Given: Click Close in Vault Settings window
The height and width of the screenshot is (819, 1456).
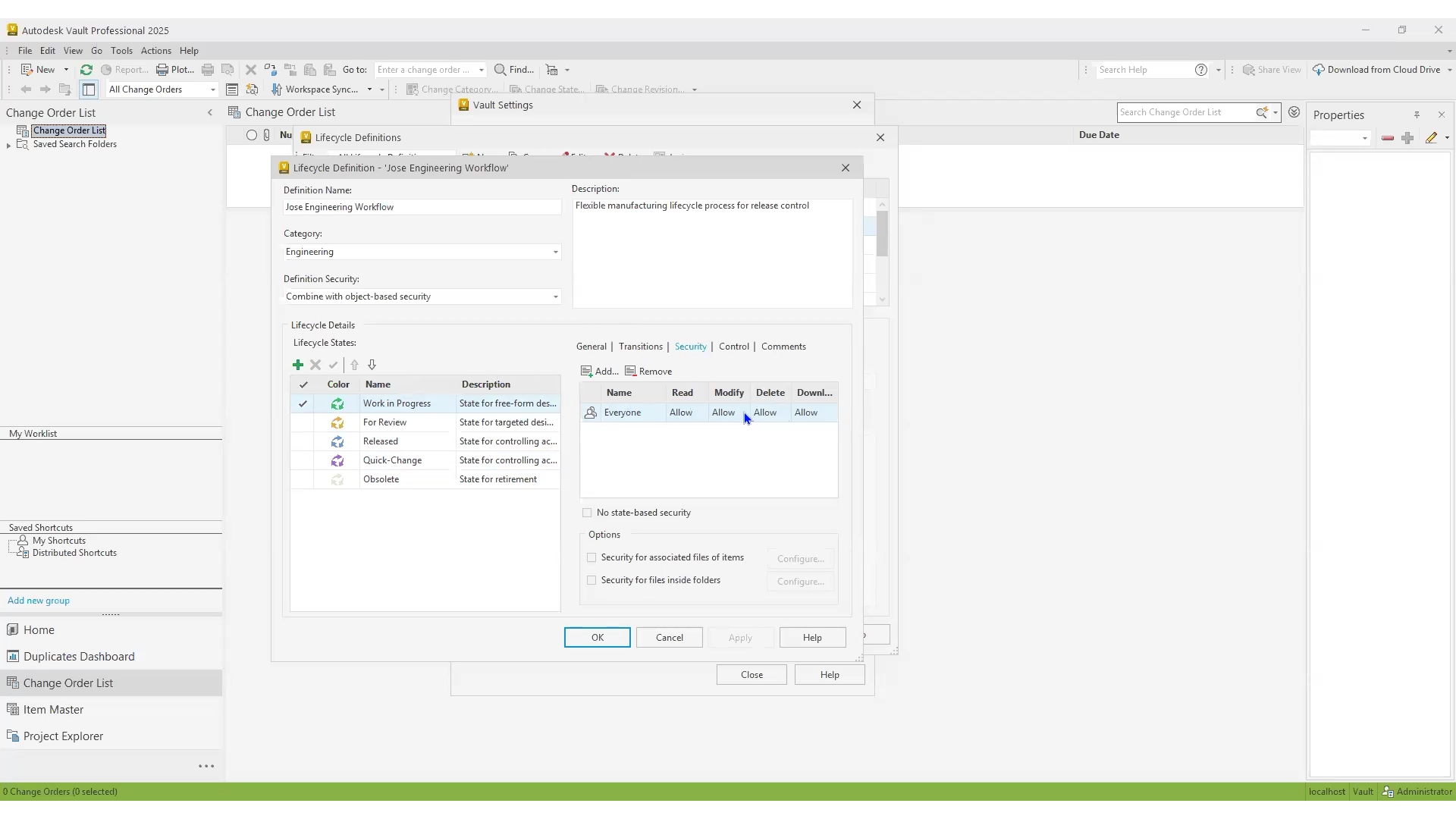Looking at the screenshot, I should tap(752, 675).
